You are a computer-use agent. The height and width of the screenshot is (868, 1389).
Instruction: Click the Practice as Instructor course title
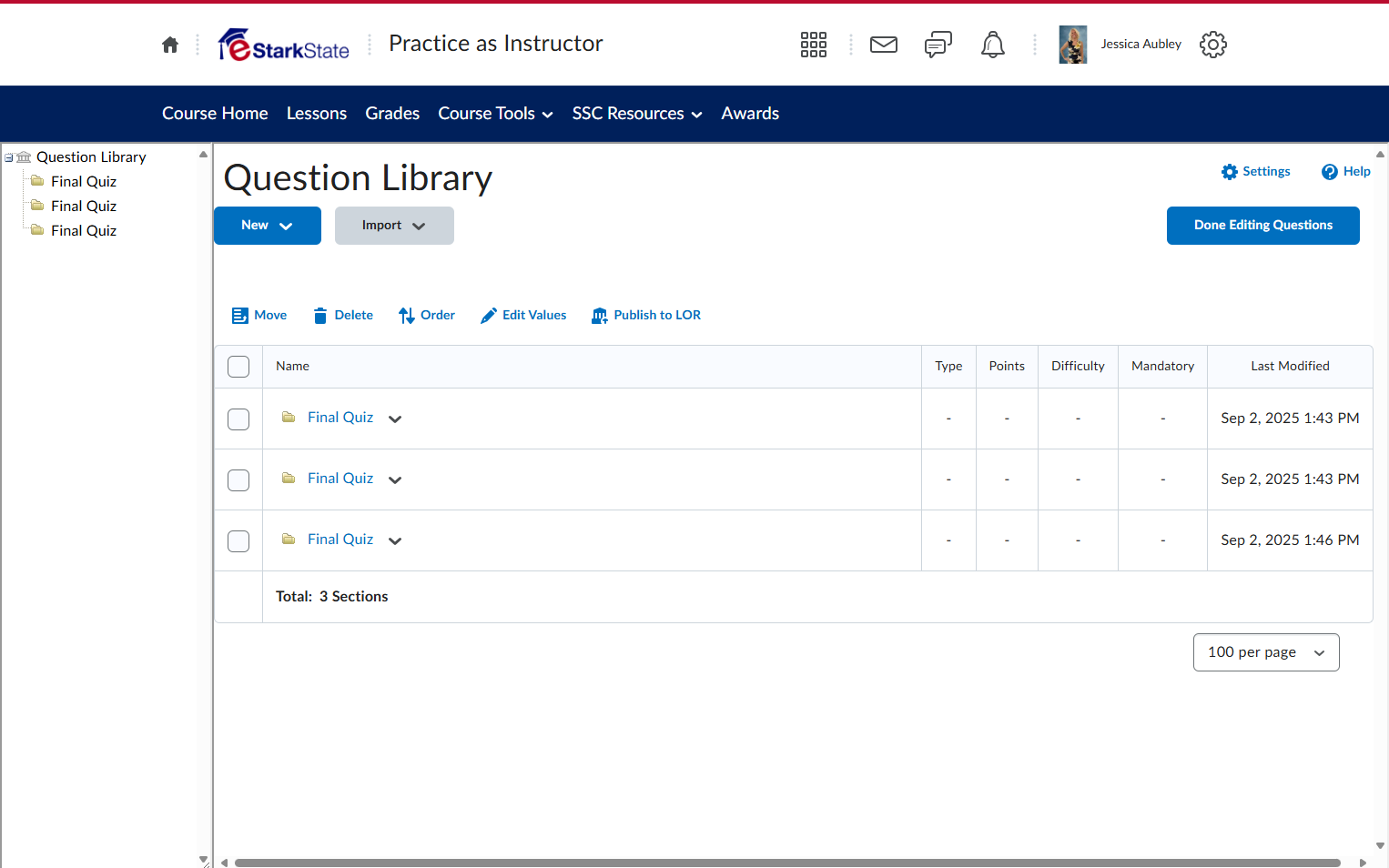click(x=496, y=44)
